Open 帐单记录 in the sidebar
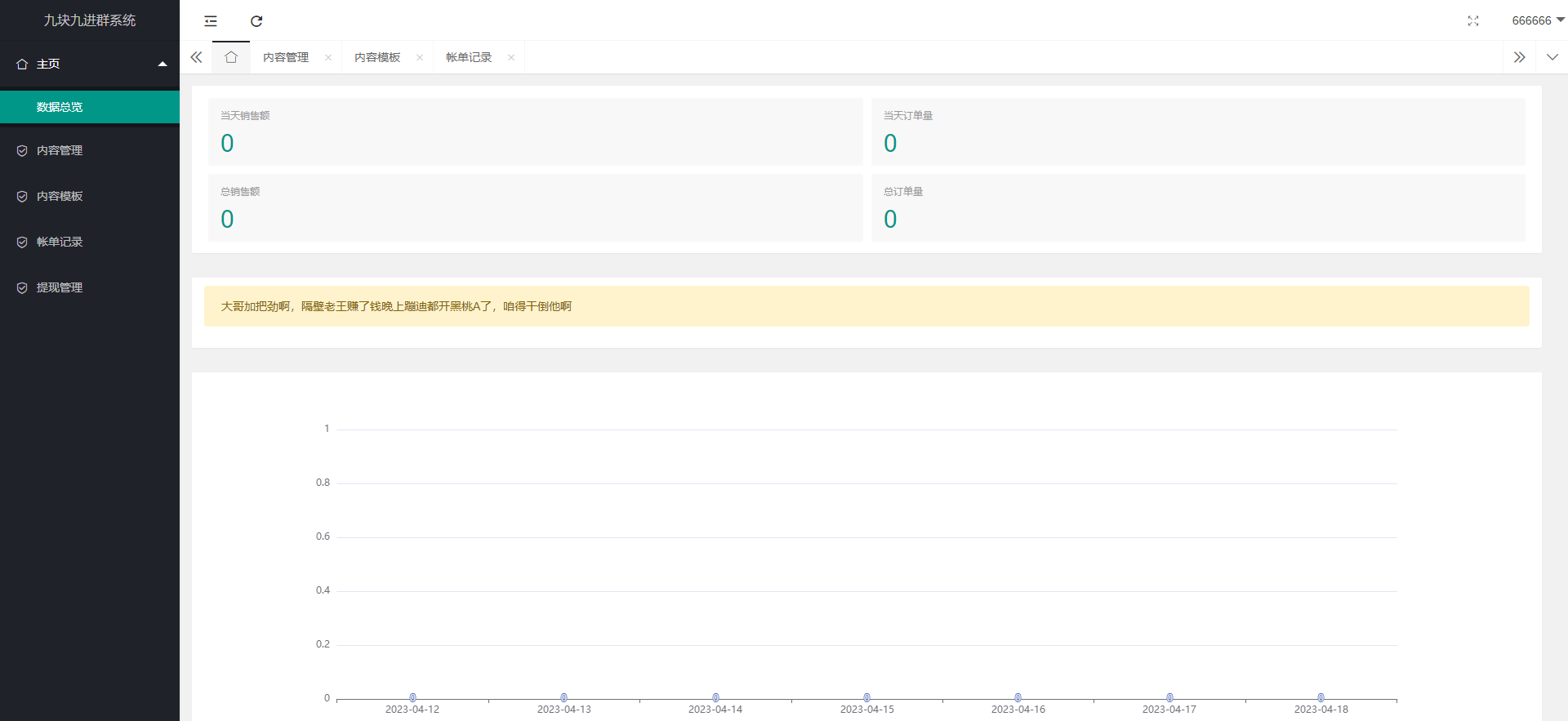Viewport: 1568px width, 721px height. point(90,242)
